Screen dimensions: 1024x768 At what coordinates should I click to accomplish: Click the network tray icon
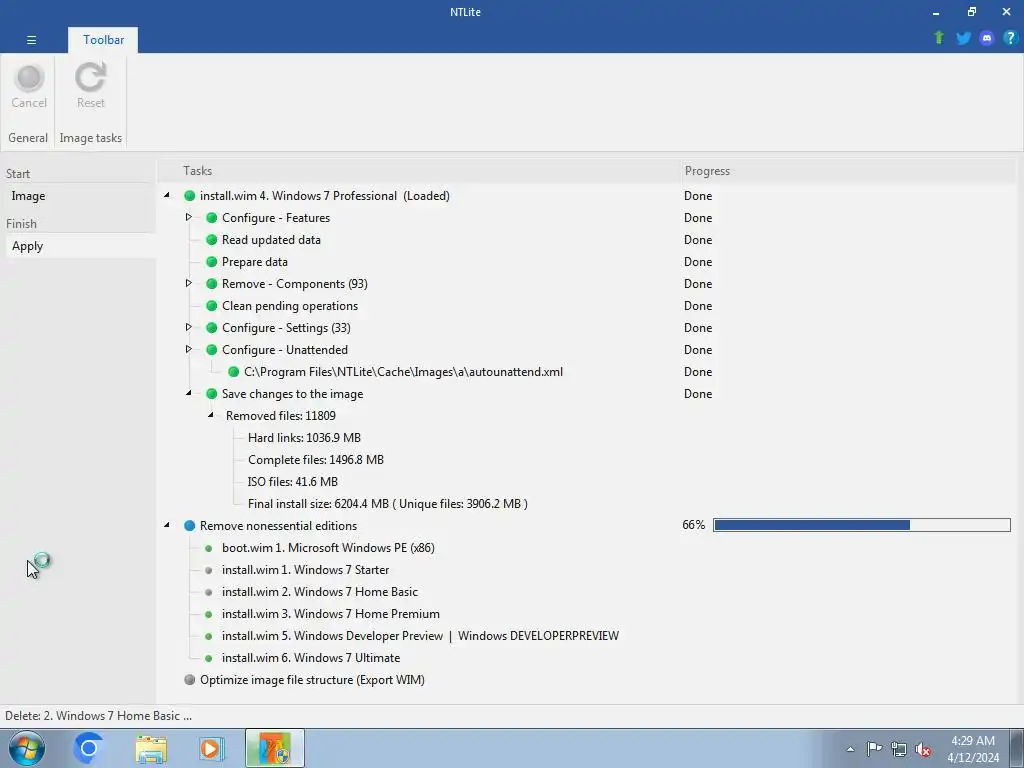click(x=899, y=749)
